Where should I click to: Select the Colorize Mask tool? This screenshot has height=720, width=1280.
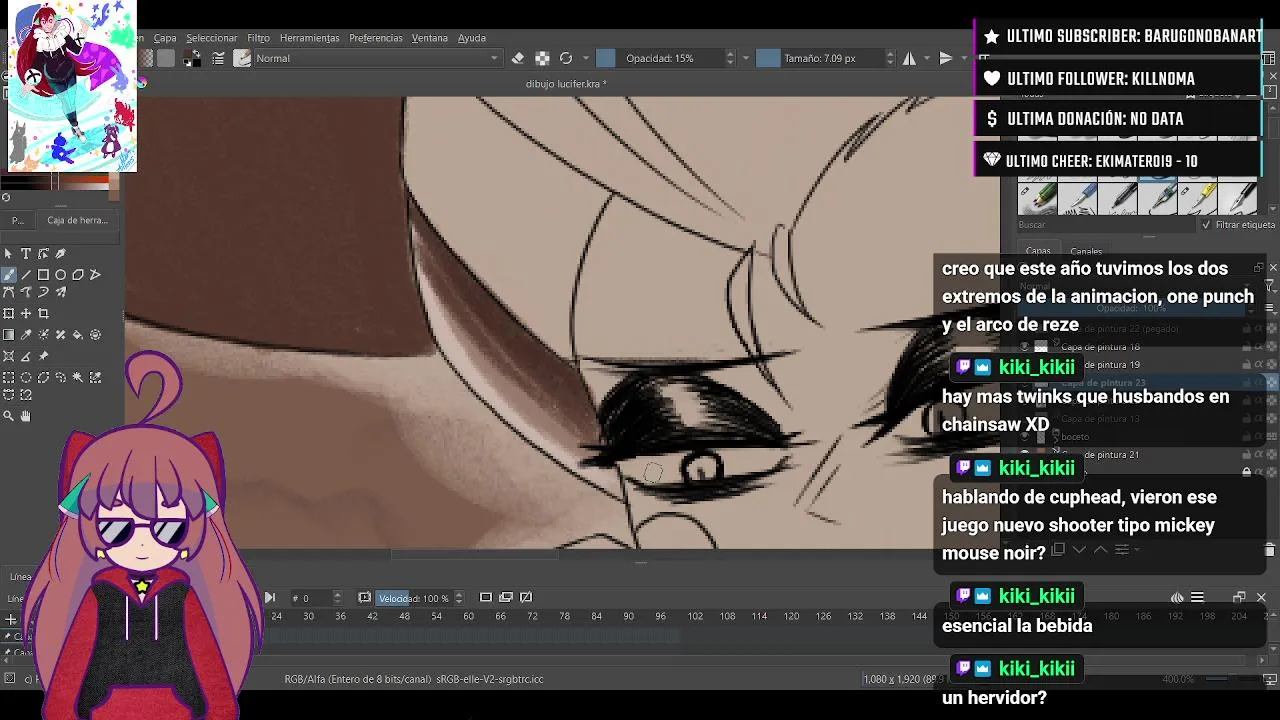click(43, 335)
